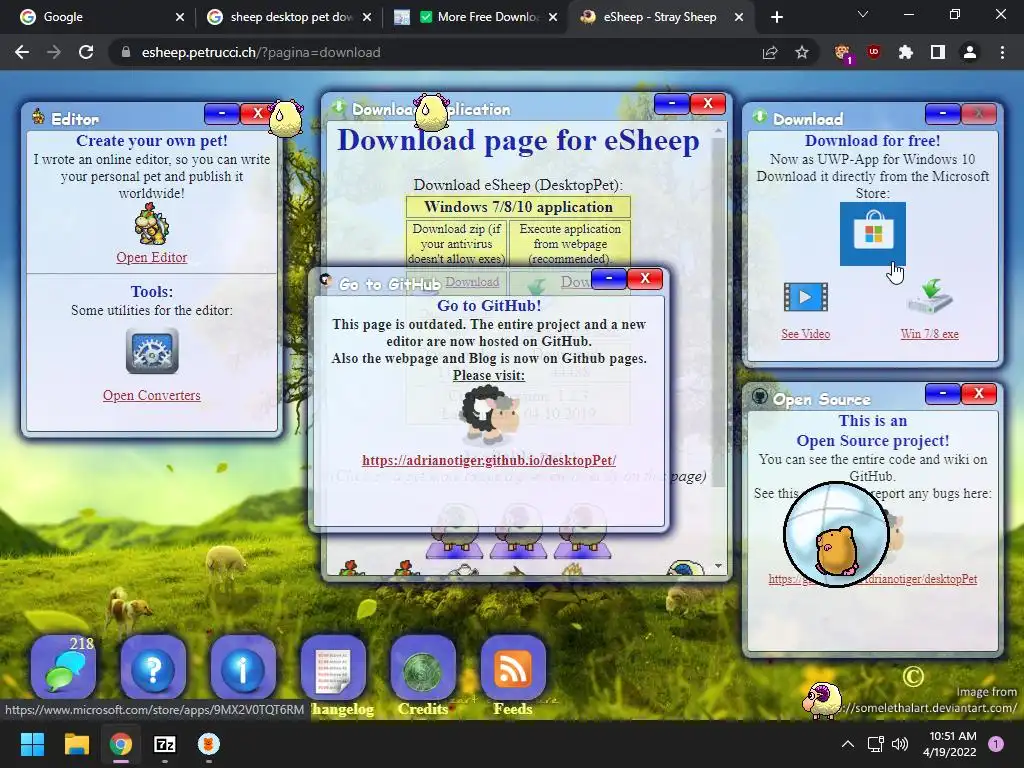1024x768 pixels.
Task: Show hidden system tray icons
Action: tap(847, 744)
